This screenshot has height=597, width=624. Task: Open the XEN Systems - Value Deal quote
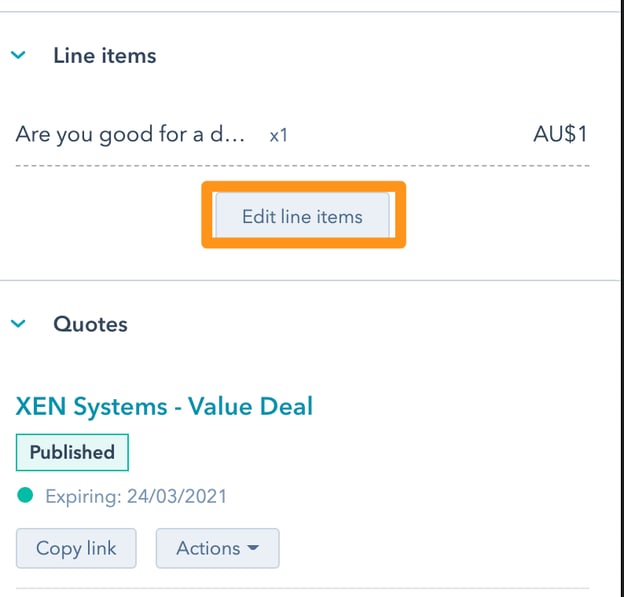click(165, 406)
